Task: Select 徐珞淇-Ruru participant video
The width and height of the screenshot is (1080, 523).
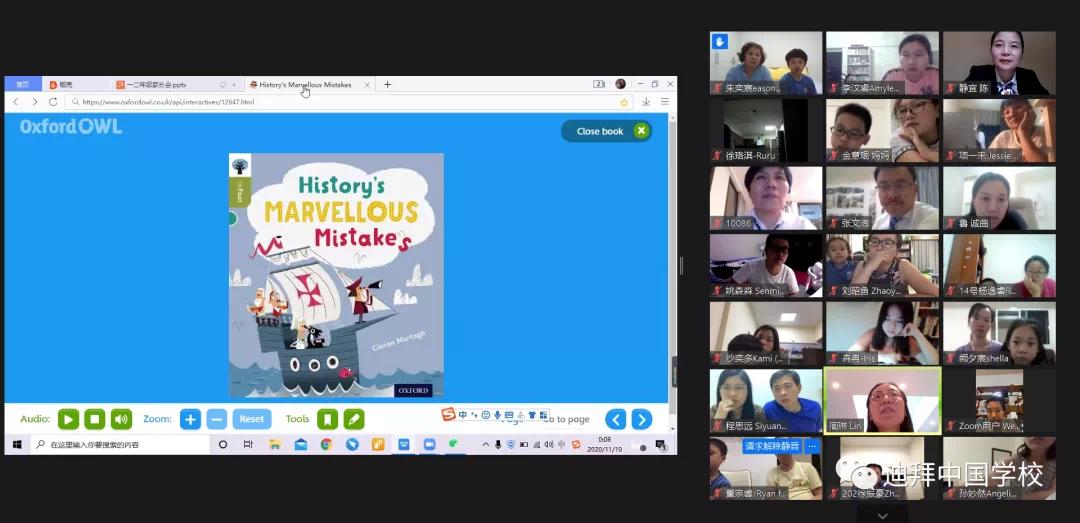Action: tap(766, 130)
